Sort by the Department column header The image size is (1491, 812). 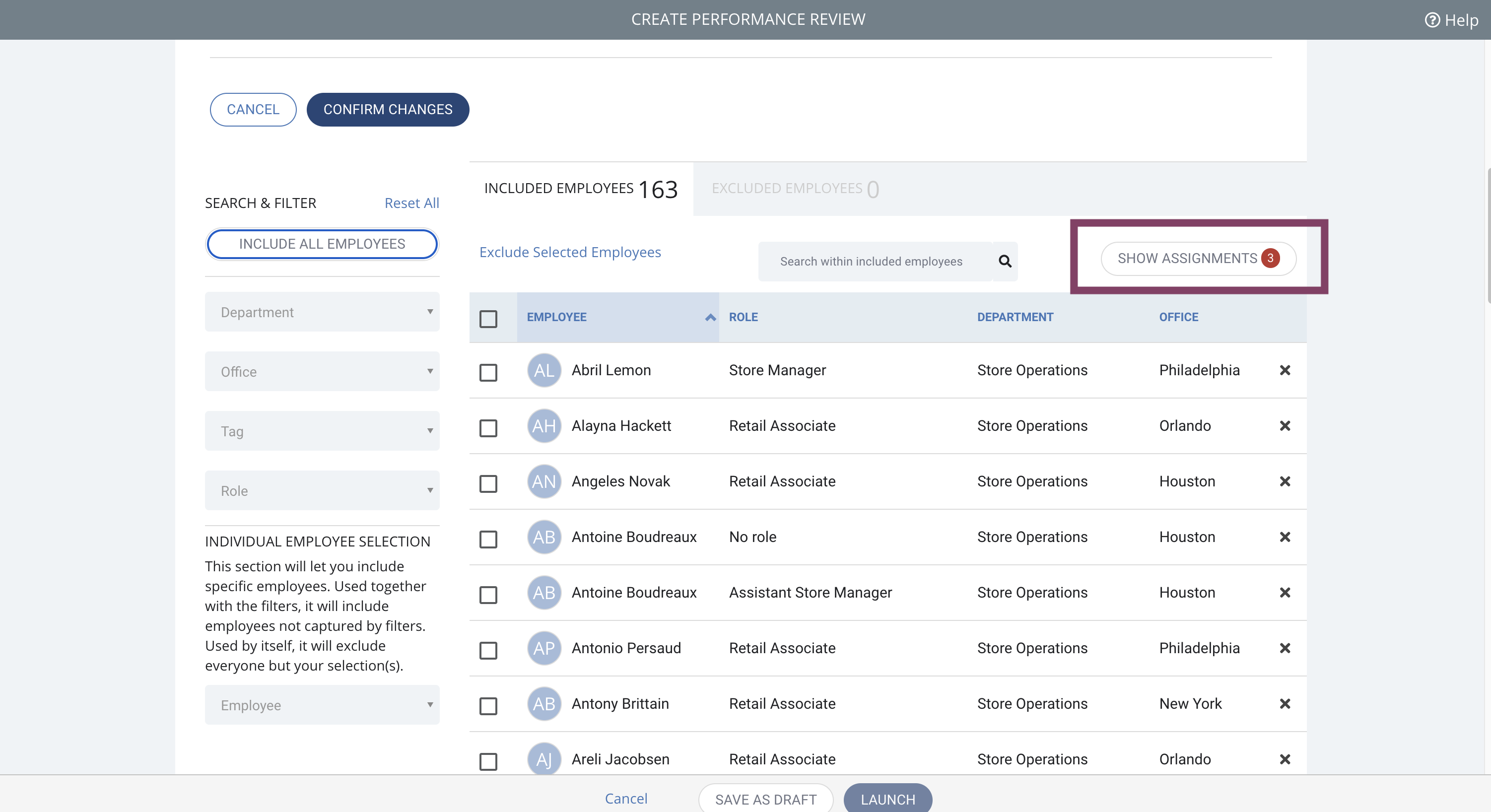1015,317
